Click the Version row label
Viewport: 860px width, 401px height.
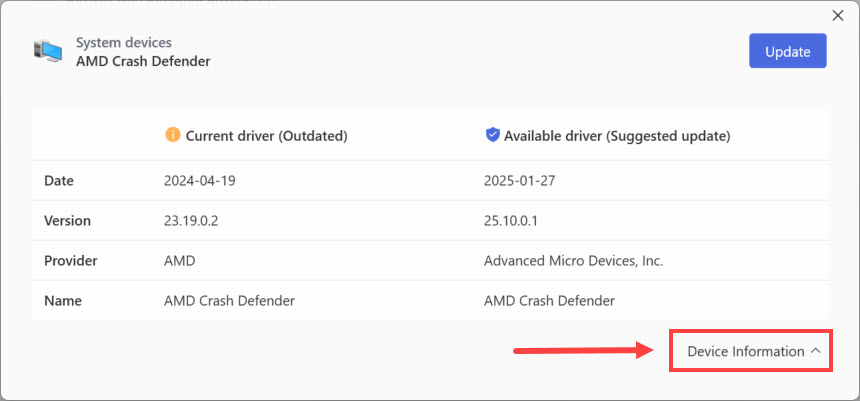[x=67, y=221]
